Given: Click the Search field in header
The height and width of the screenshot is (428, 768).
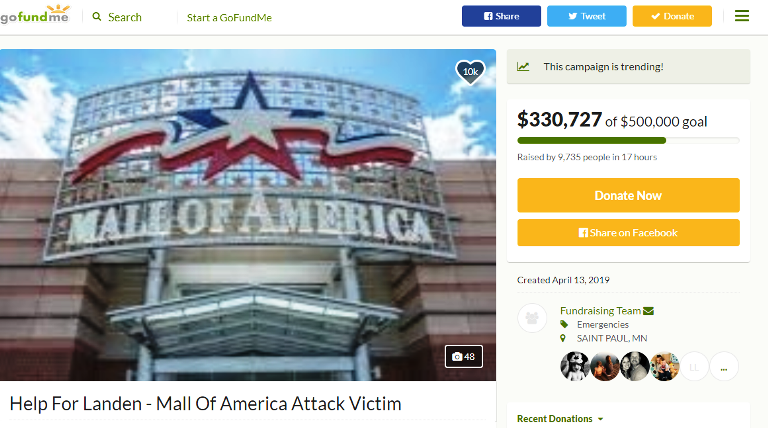Looking at the screenshot, I should (124, 17).
